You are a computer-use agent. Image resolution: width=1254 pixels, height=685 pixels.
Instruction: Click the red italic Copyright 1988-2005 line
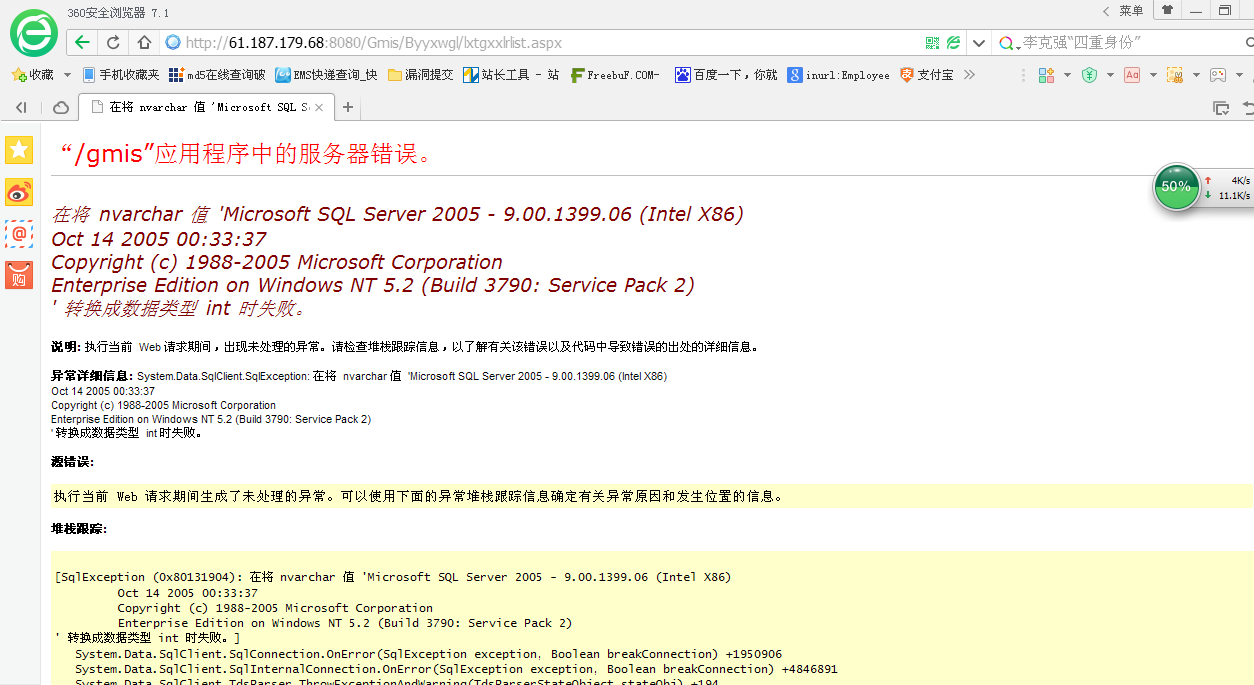[x=277, y=262]
